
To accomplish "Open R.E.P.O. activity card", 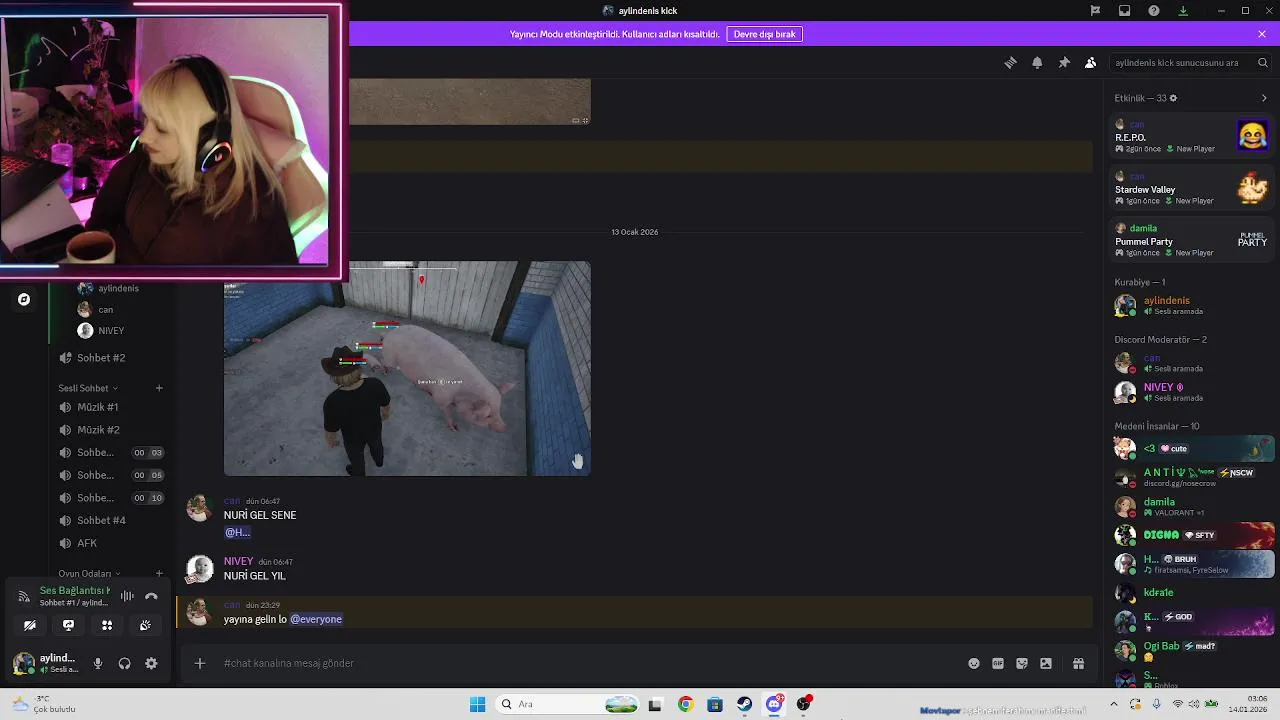I will (1192, 137).
